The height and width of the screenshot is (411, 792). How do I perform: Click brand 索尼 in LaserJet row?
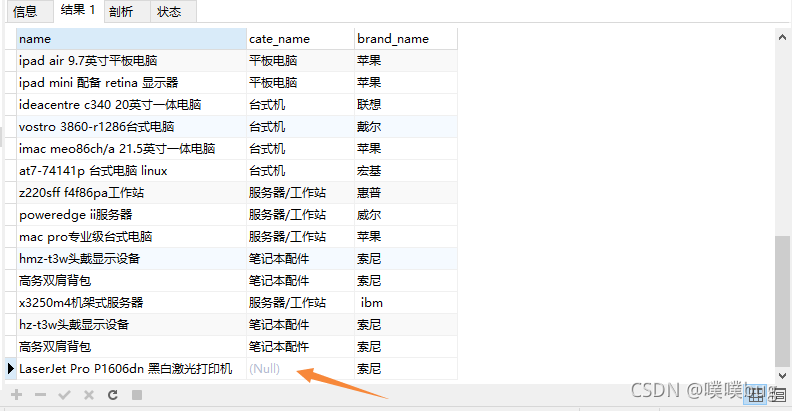406,369
